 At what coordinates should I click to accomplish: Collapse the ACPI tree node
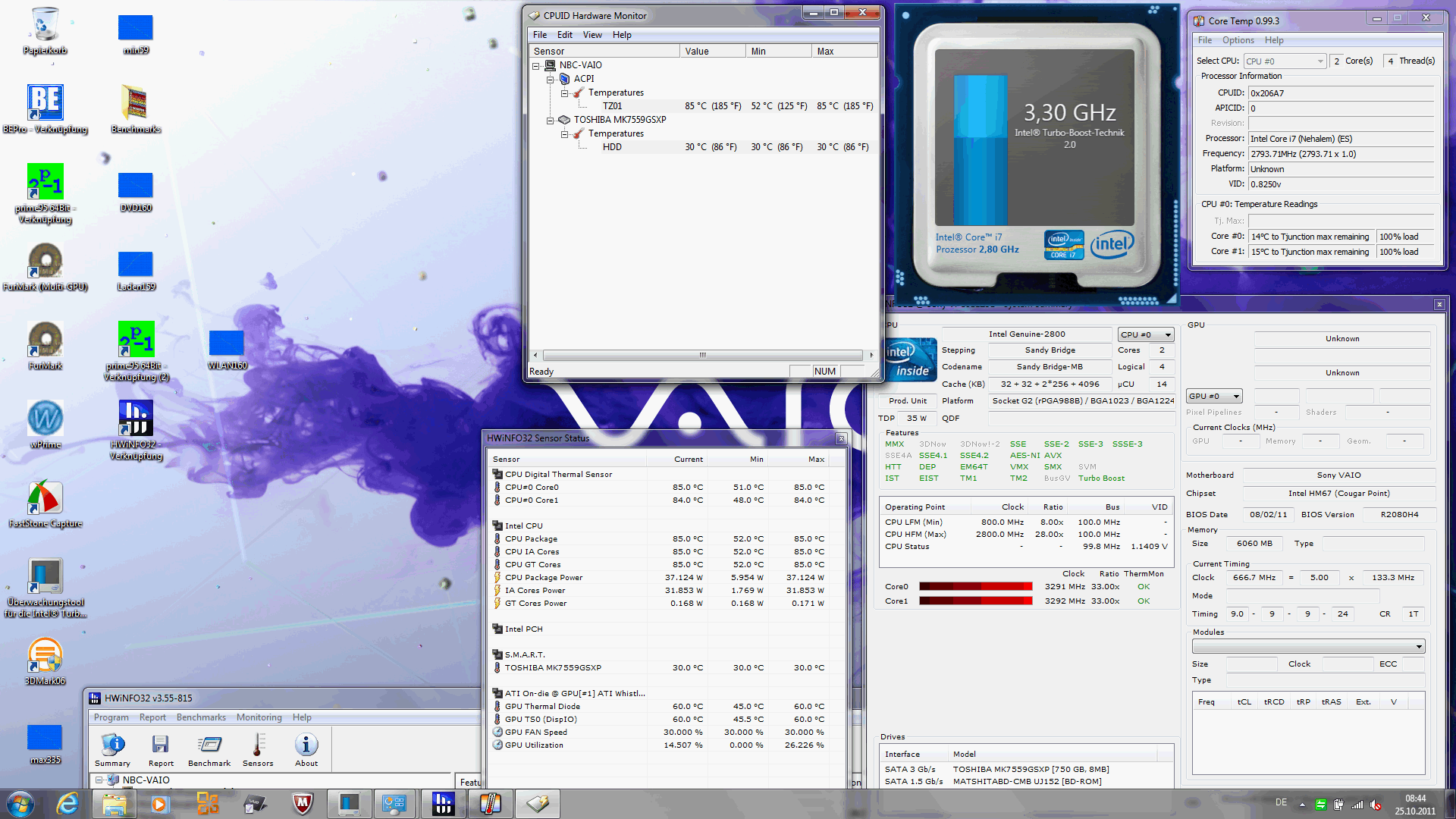click(551, 79)
